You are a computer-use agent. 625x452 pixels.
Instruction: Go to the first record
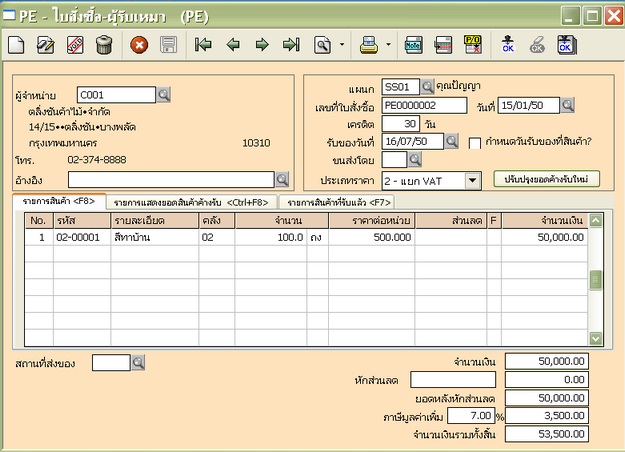coord(203,45)
